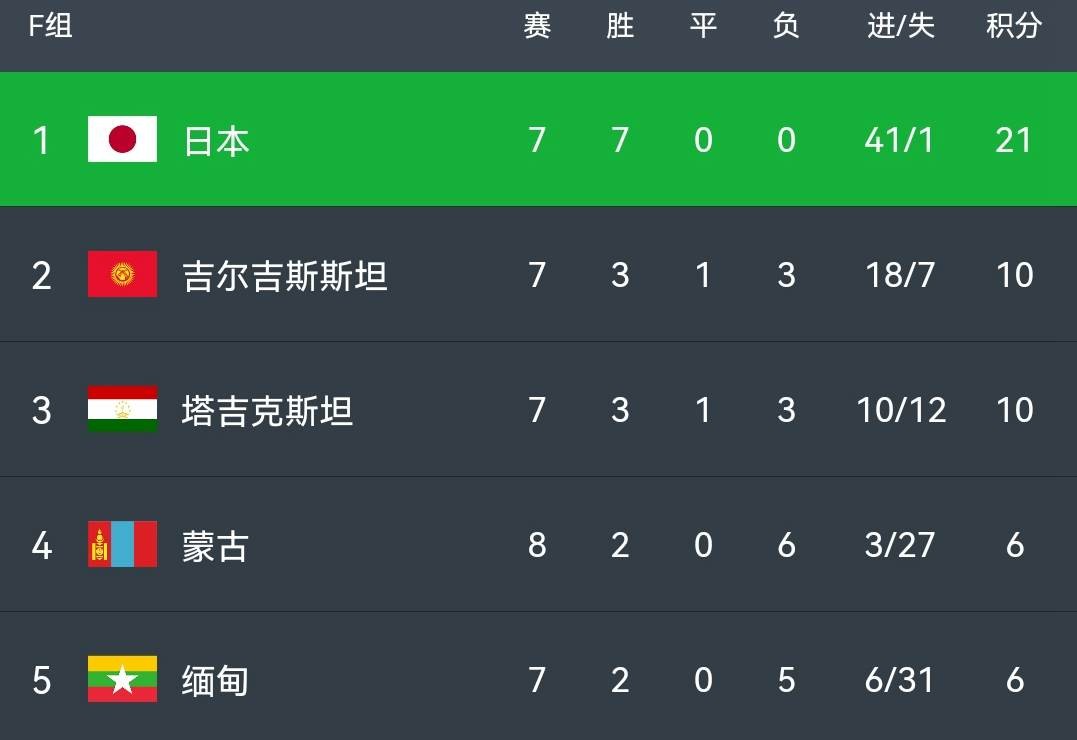Click the Mongolia flag icon
Viewport: 1077px width, 740px height.
122,544
